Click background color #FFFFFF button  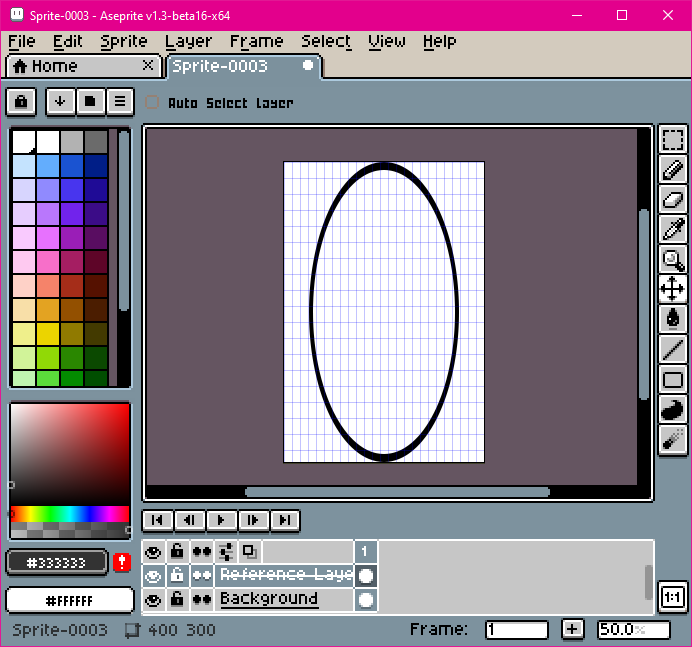coord(70,601)
